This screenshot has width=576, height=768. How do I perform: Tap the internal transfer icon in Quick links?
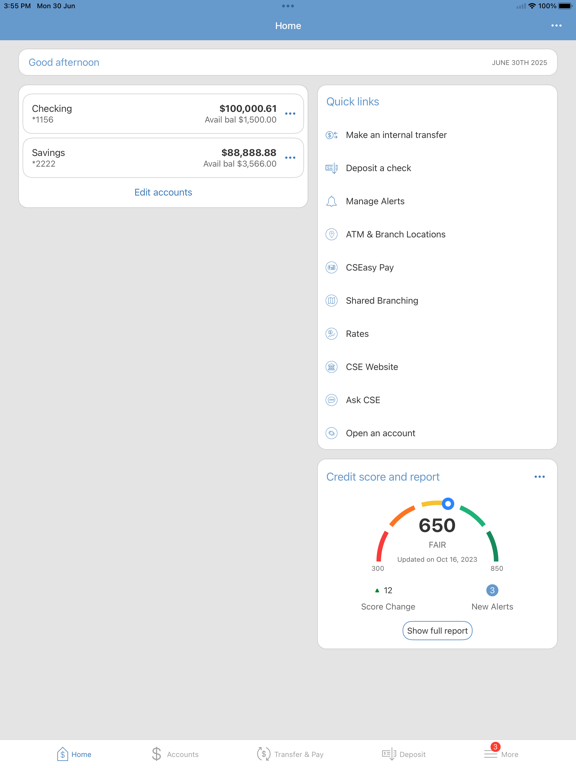coord(332,135)
